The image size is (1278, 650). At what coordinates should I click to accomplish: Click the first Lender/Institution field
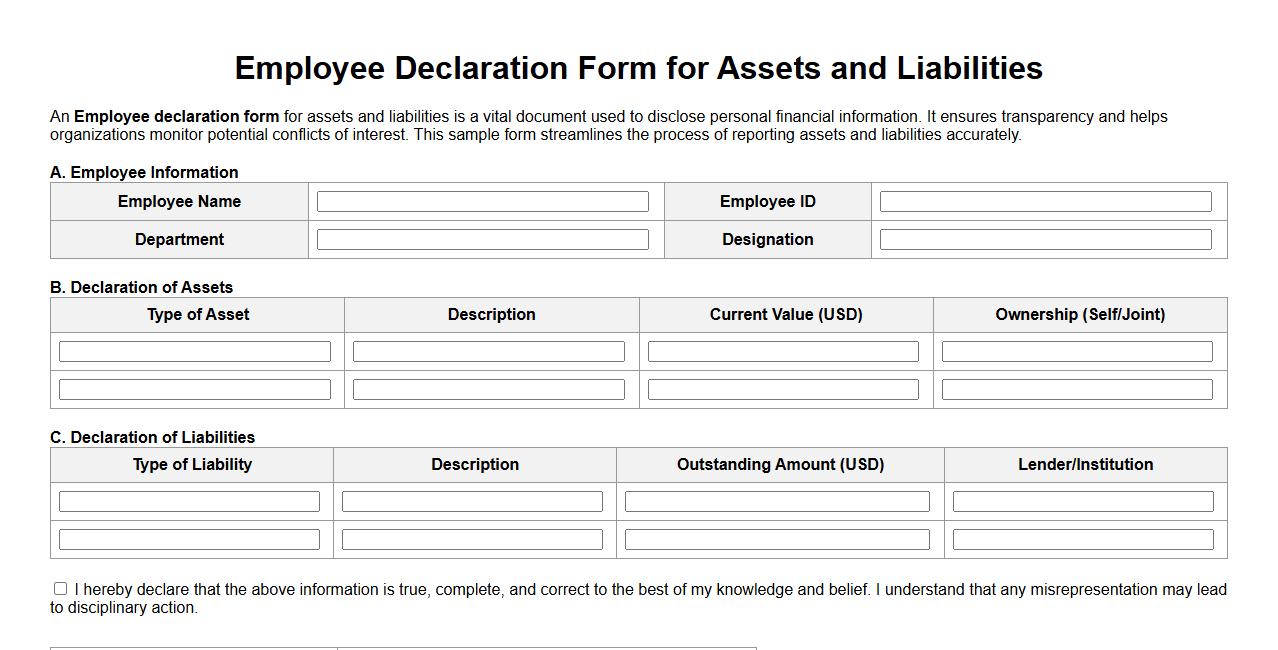coord(1083,500)
